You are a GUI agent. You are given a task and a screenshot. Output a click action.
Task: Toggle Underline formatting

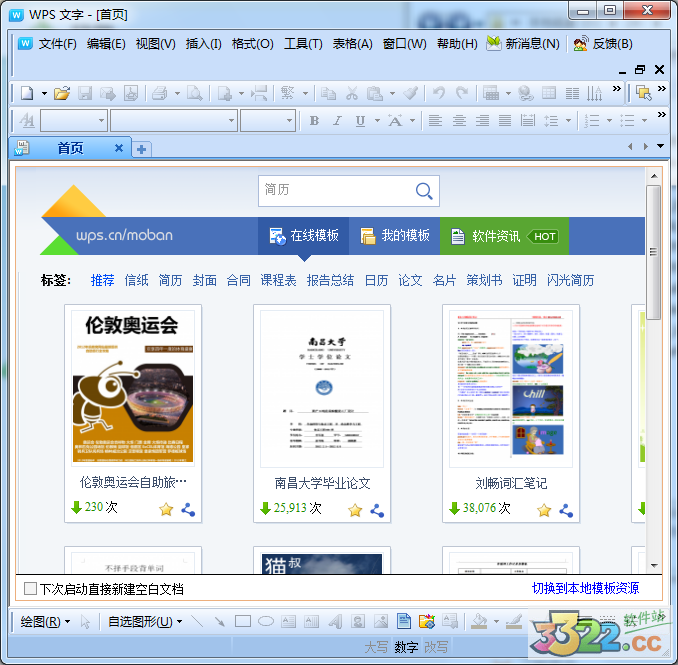[x=360, y=121]
